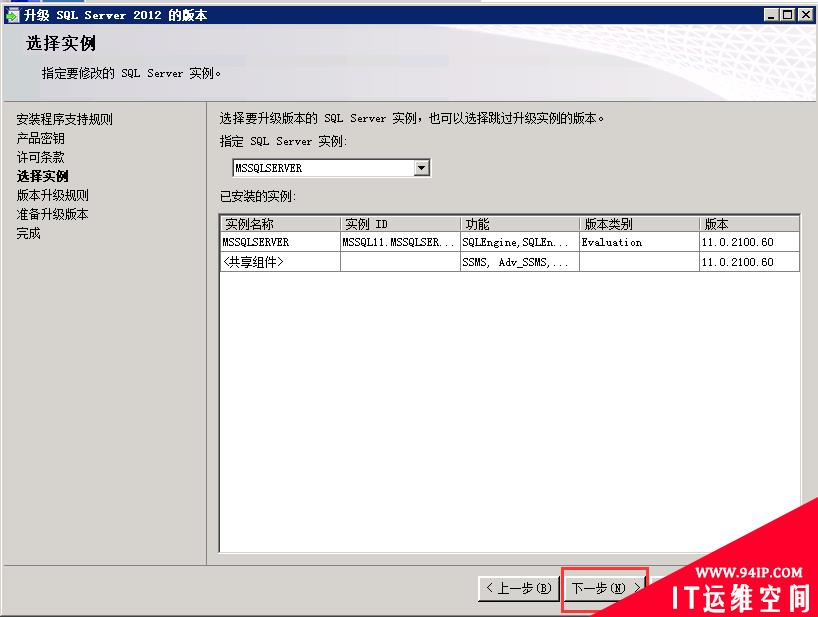Click the Evaluation edition cell
The width and height of the screenshot is (818, 617).
[x=639, y=242]
